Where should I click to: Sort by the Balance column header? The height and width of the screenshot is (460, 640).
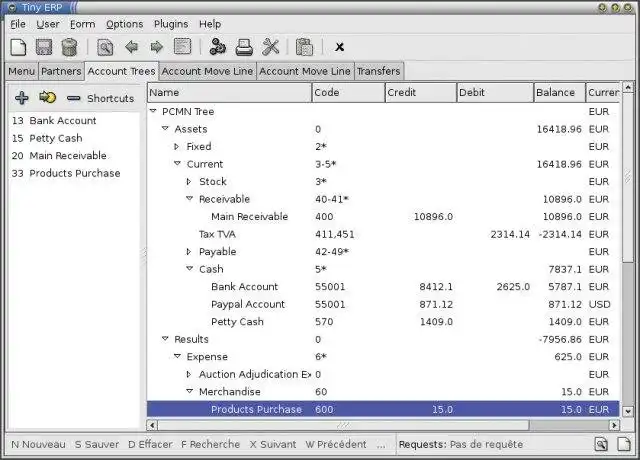560,93
